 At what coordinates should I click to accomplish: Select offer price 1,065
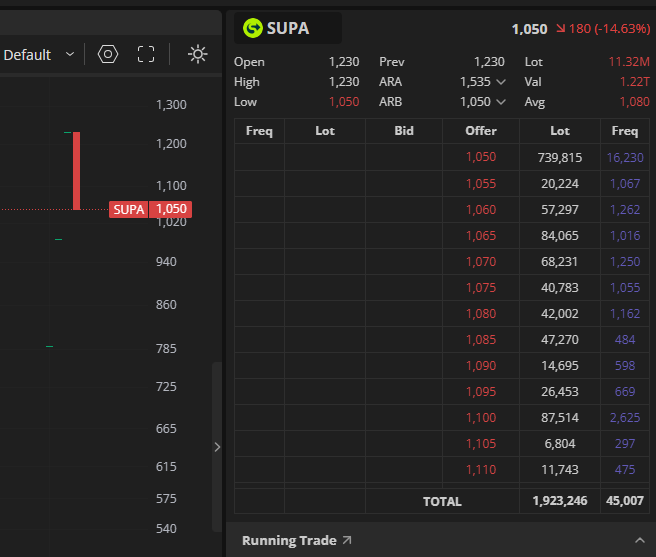click(481, 236)
